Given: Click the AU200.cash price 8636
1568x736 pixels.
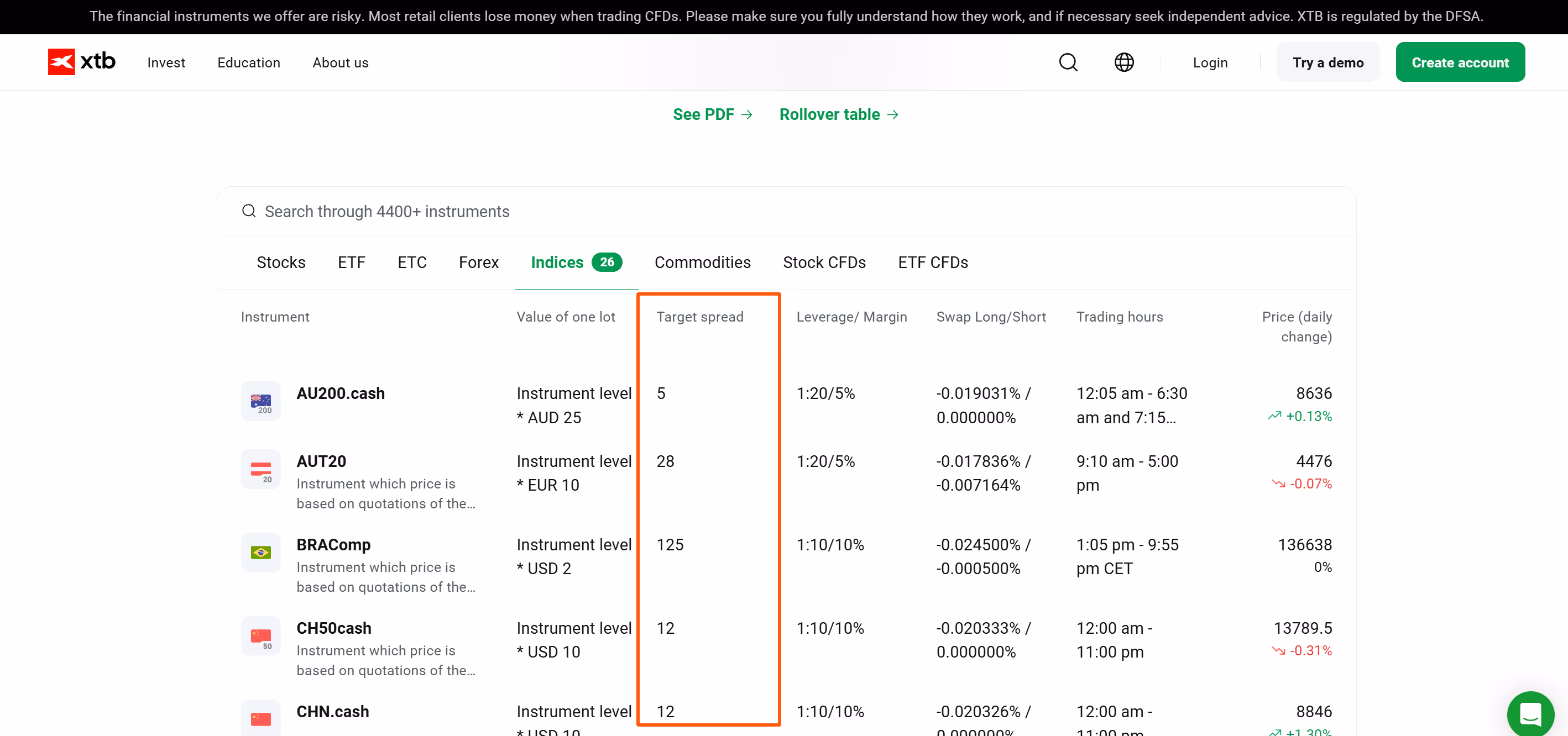Looking at the screenshot, I should point(1314,393).
